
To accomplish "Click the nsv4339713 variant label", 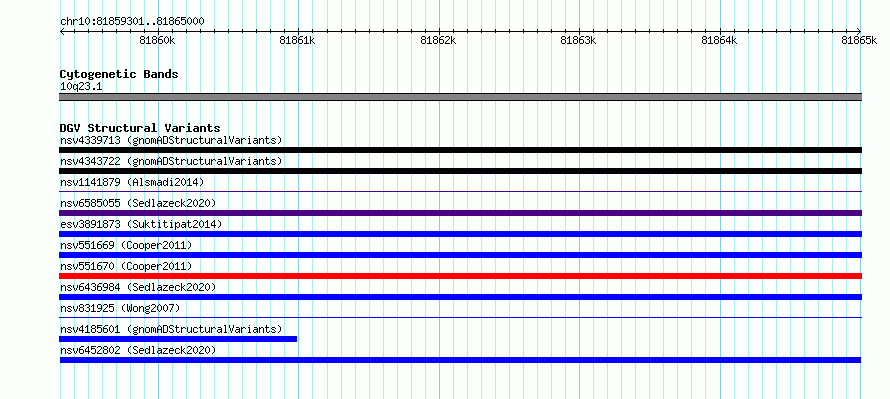I will click(x=171, y=140).
